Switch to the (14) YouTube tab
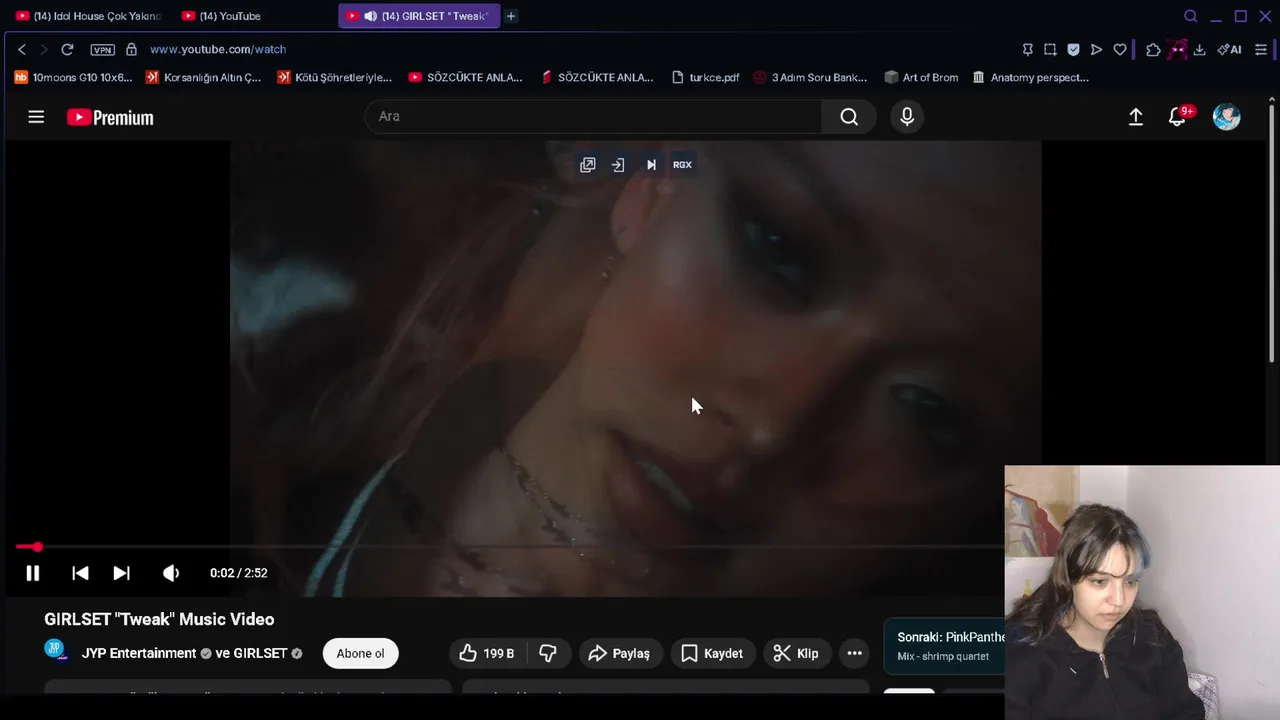Image resolution: width=1280 pixels, height=720 pixels. click(x=222, y=16)
